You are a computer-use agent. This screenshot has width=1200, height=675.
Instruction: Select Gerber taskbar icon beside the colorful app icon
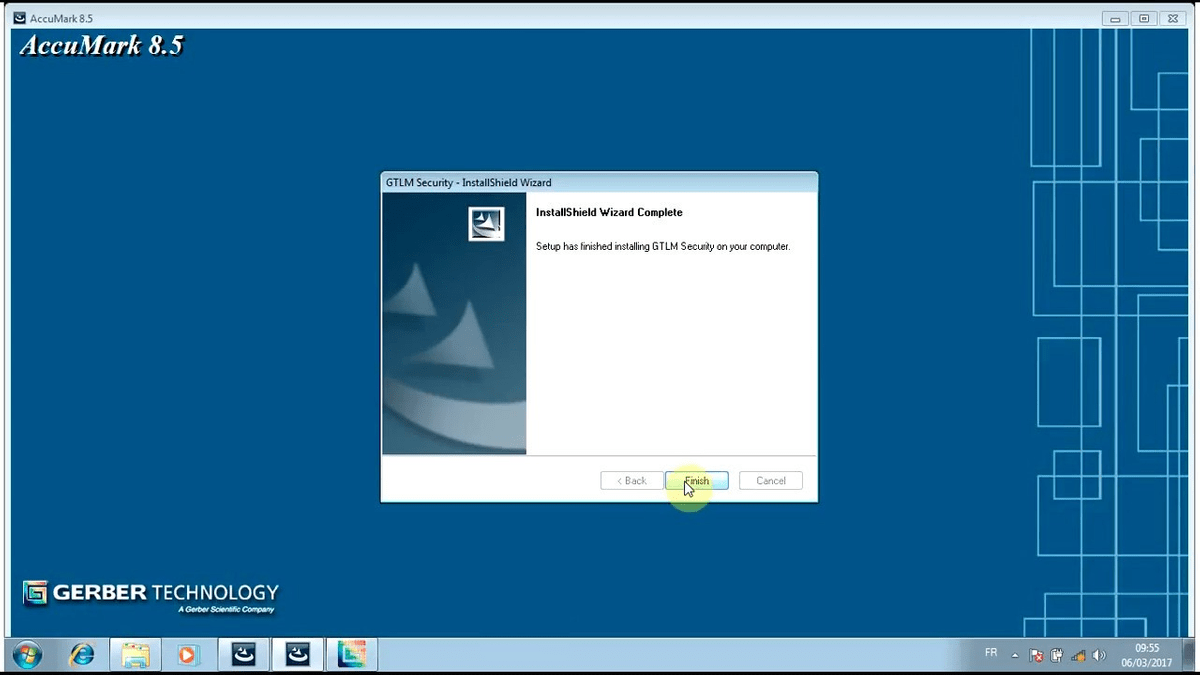pyautogui.click(x=297, y=654)
